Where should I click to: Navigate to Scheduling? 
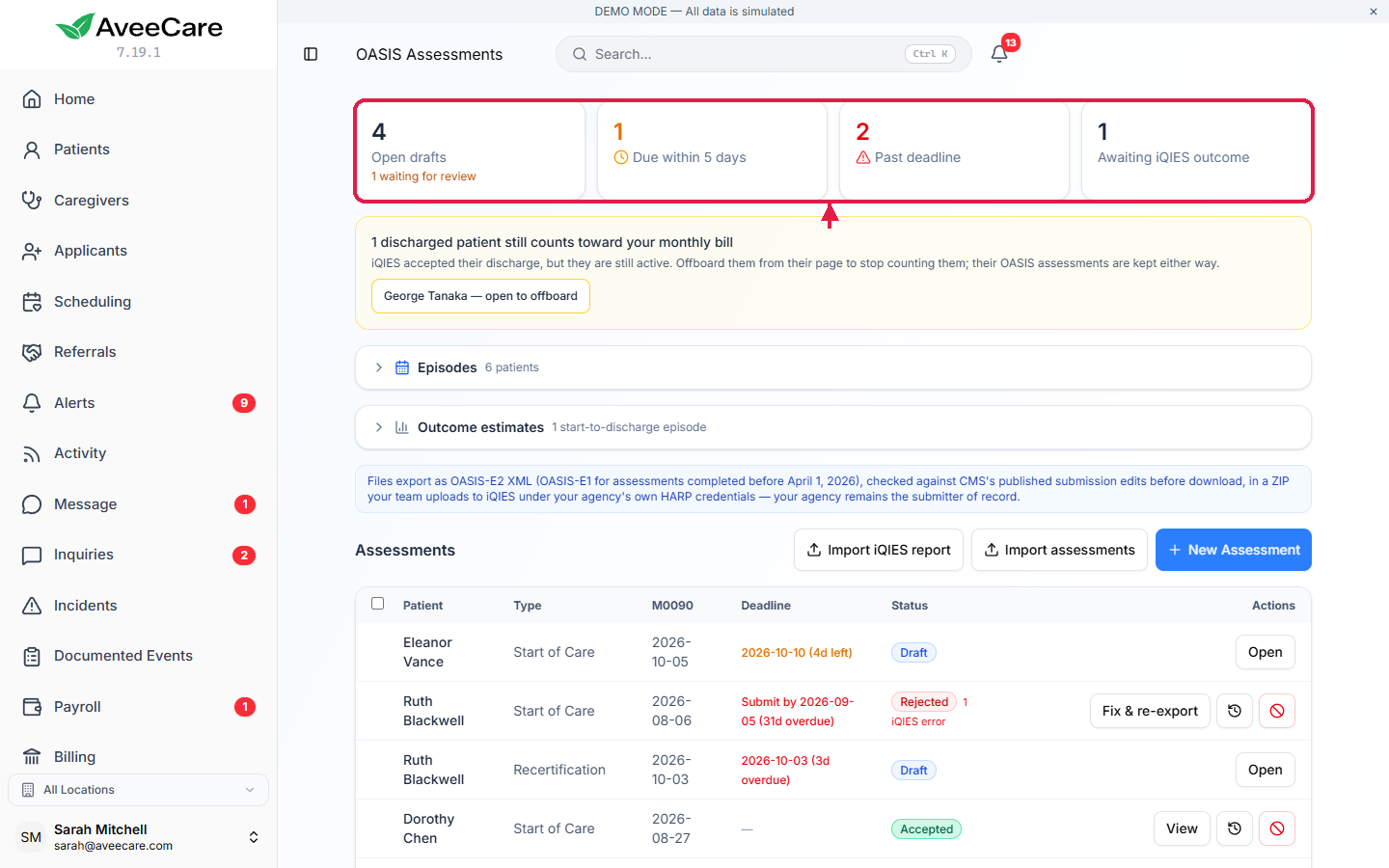coord(138,302)
